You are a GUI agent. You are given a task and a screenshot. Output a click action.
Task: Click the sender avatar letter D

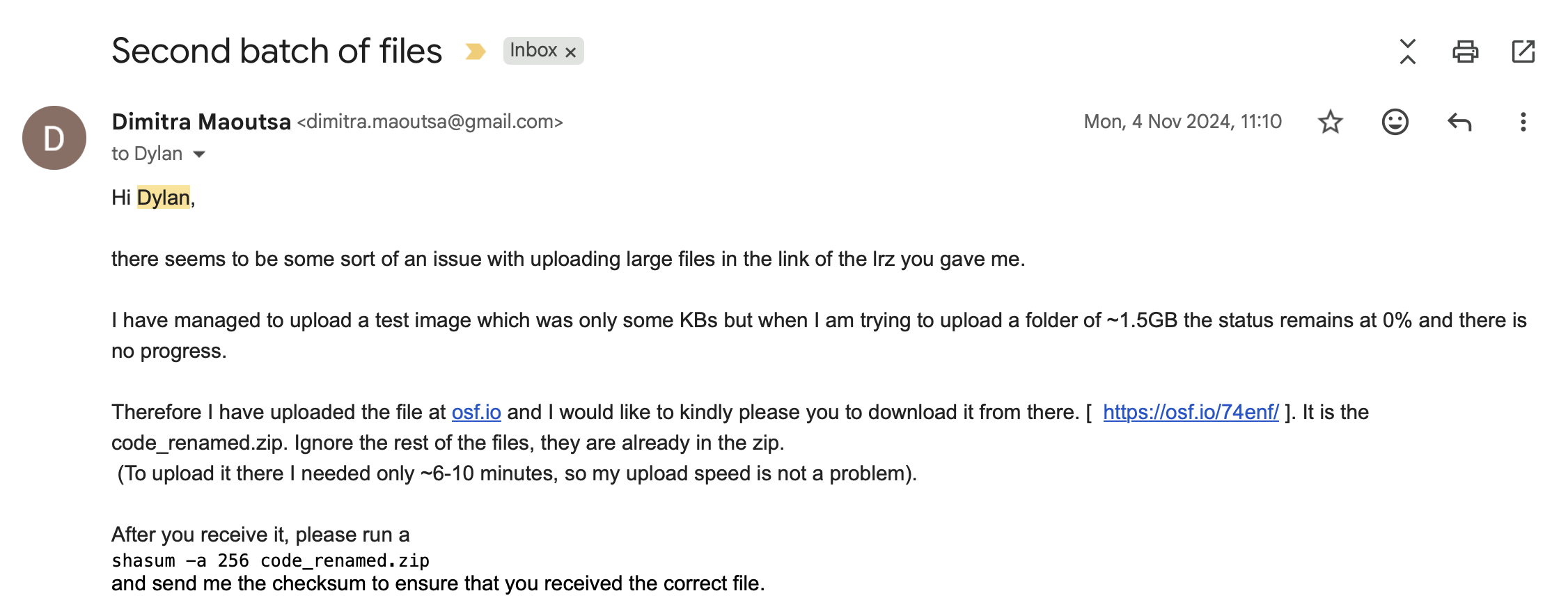54,136
